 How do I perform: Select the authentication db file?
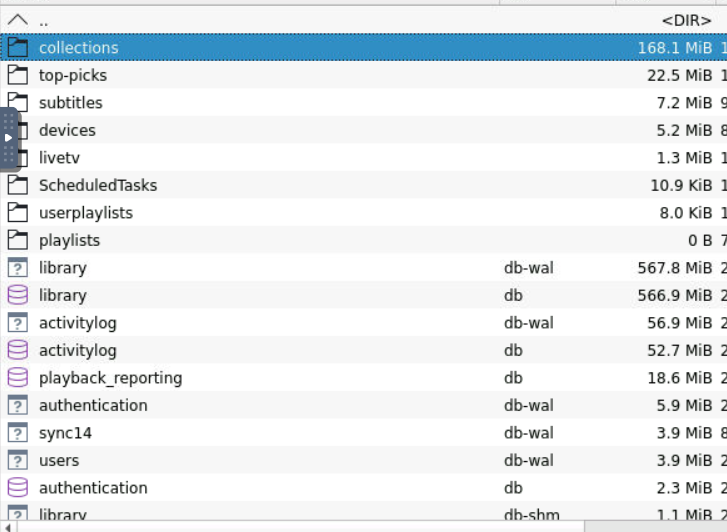coord(93,488)
